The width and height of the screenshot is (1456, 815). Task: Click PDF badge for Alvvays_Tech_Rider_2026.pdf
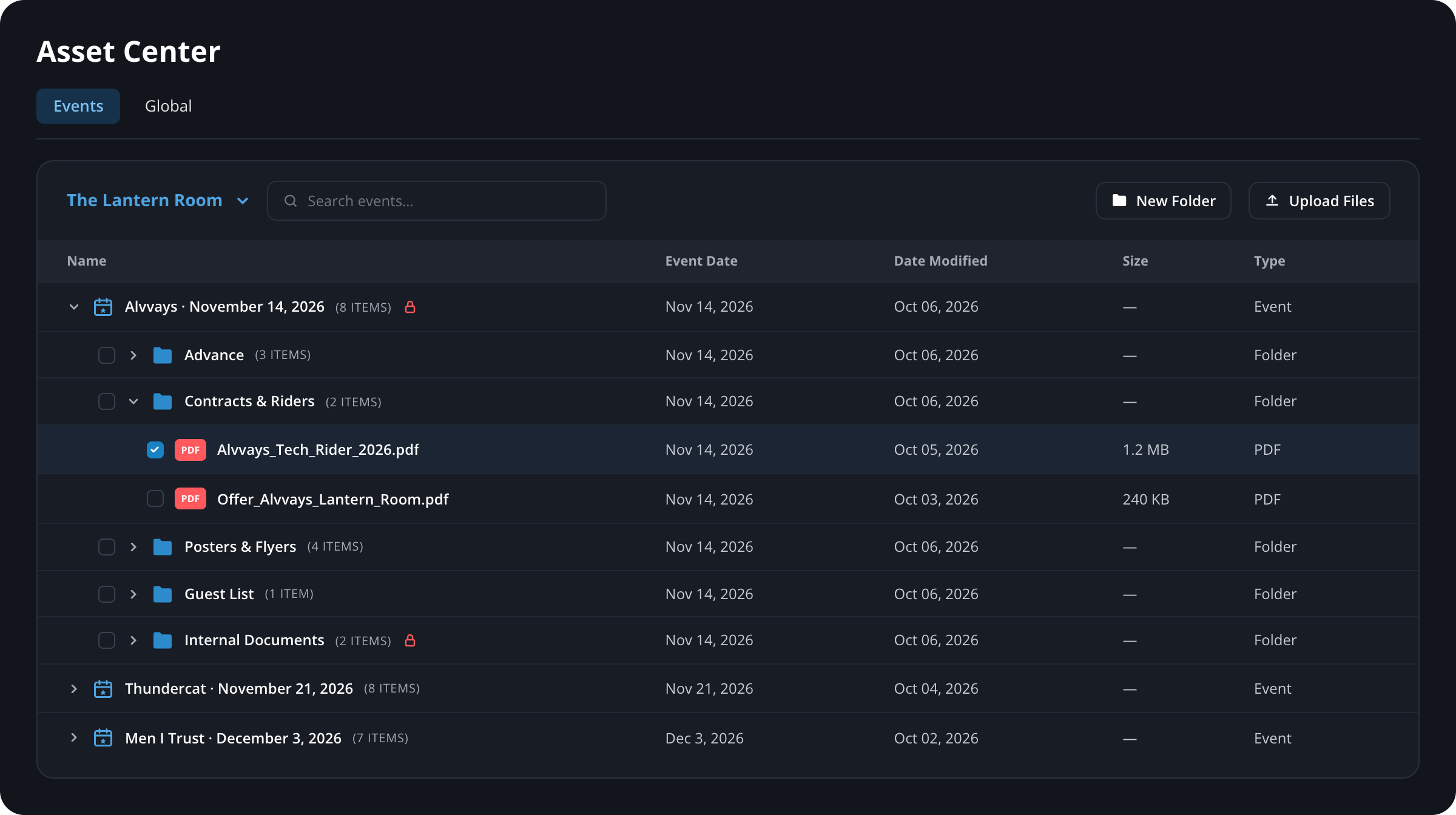tap(190, 450)
